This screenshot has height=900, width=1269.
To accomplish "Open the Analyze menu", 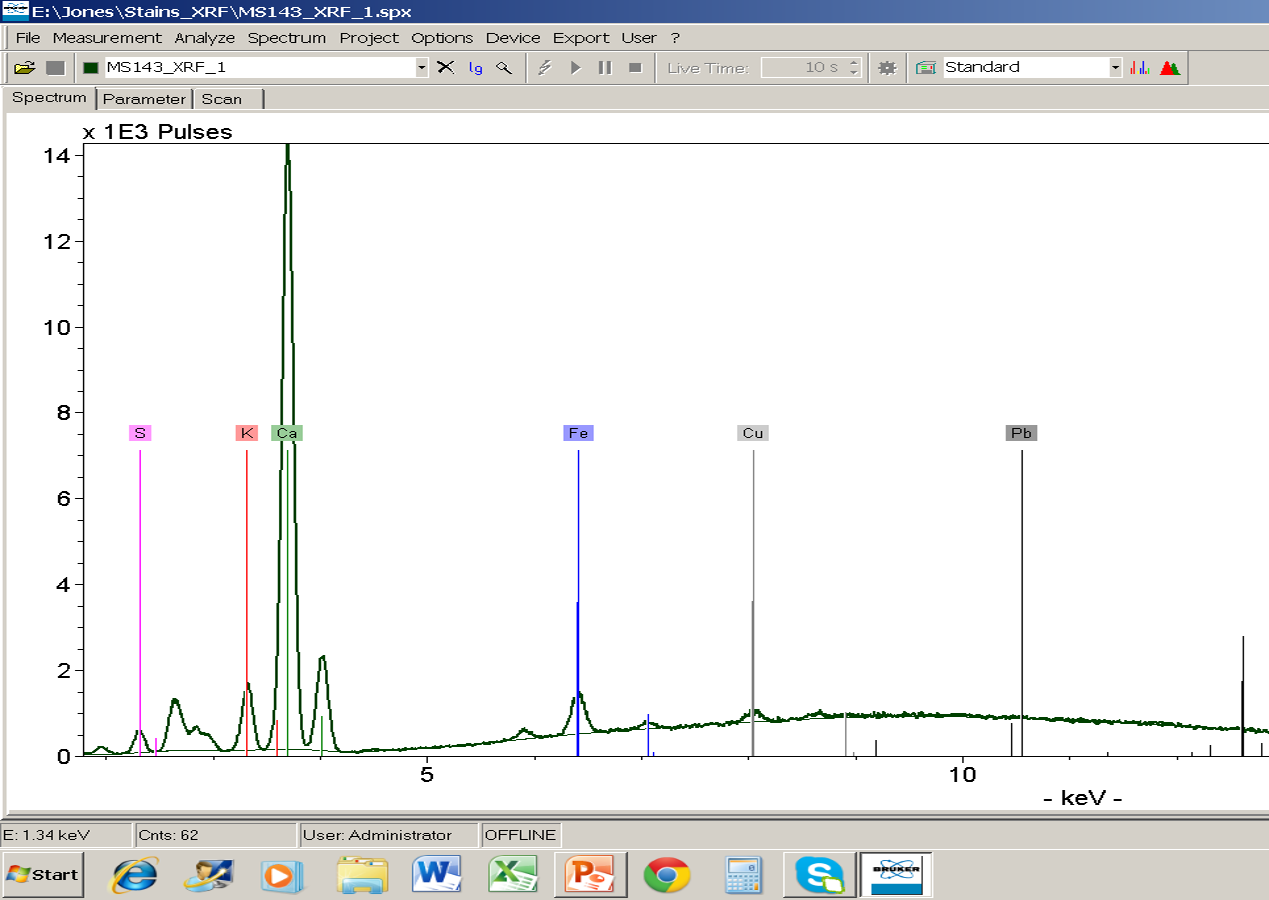I will (x=204, y=38).
